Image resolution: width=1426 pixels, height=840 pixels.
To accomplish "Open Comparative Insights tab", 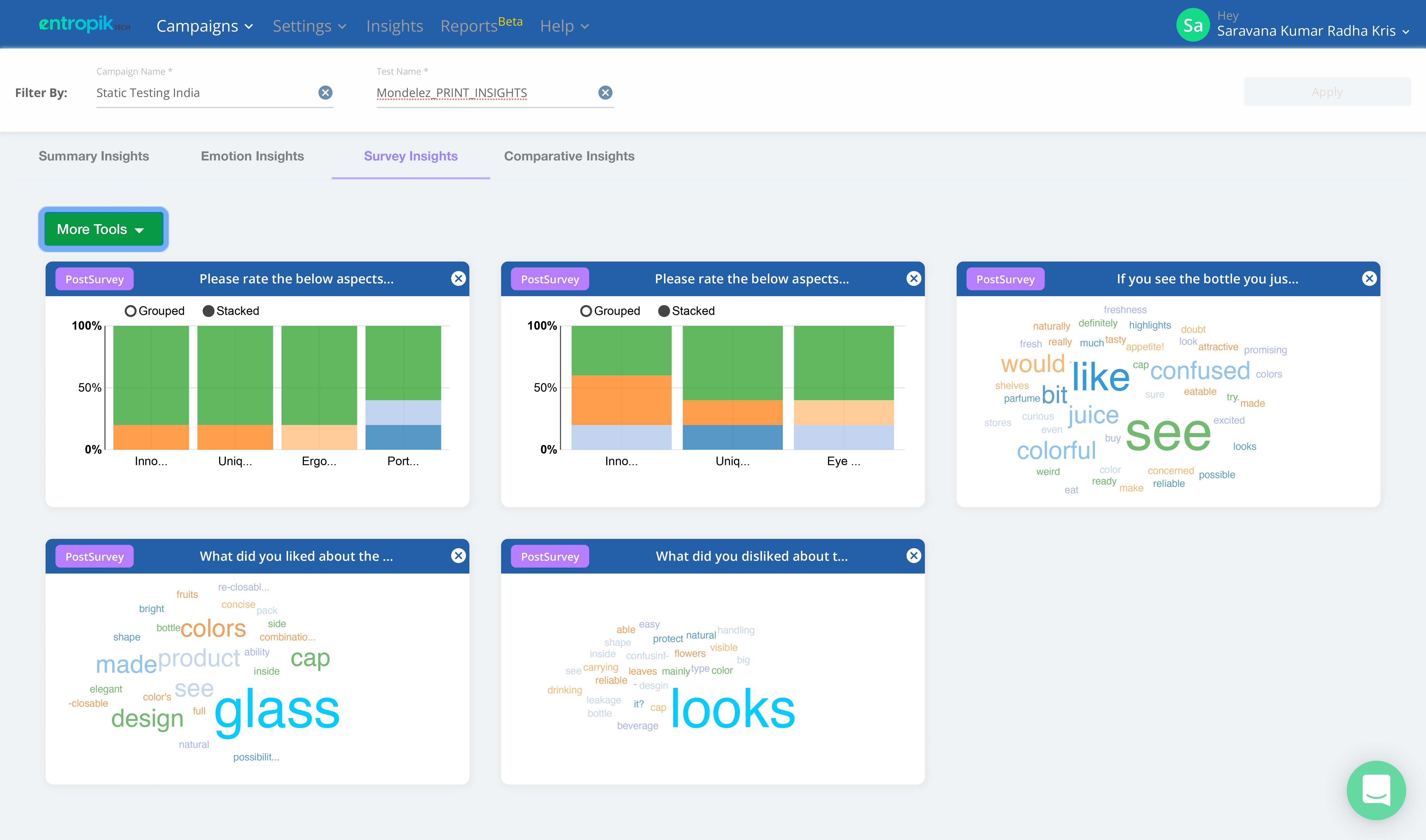I will (x=569, y=156).
